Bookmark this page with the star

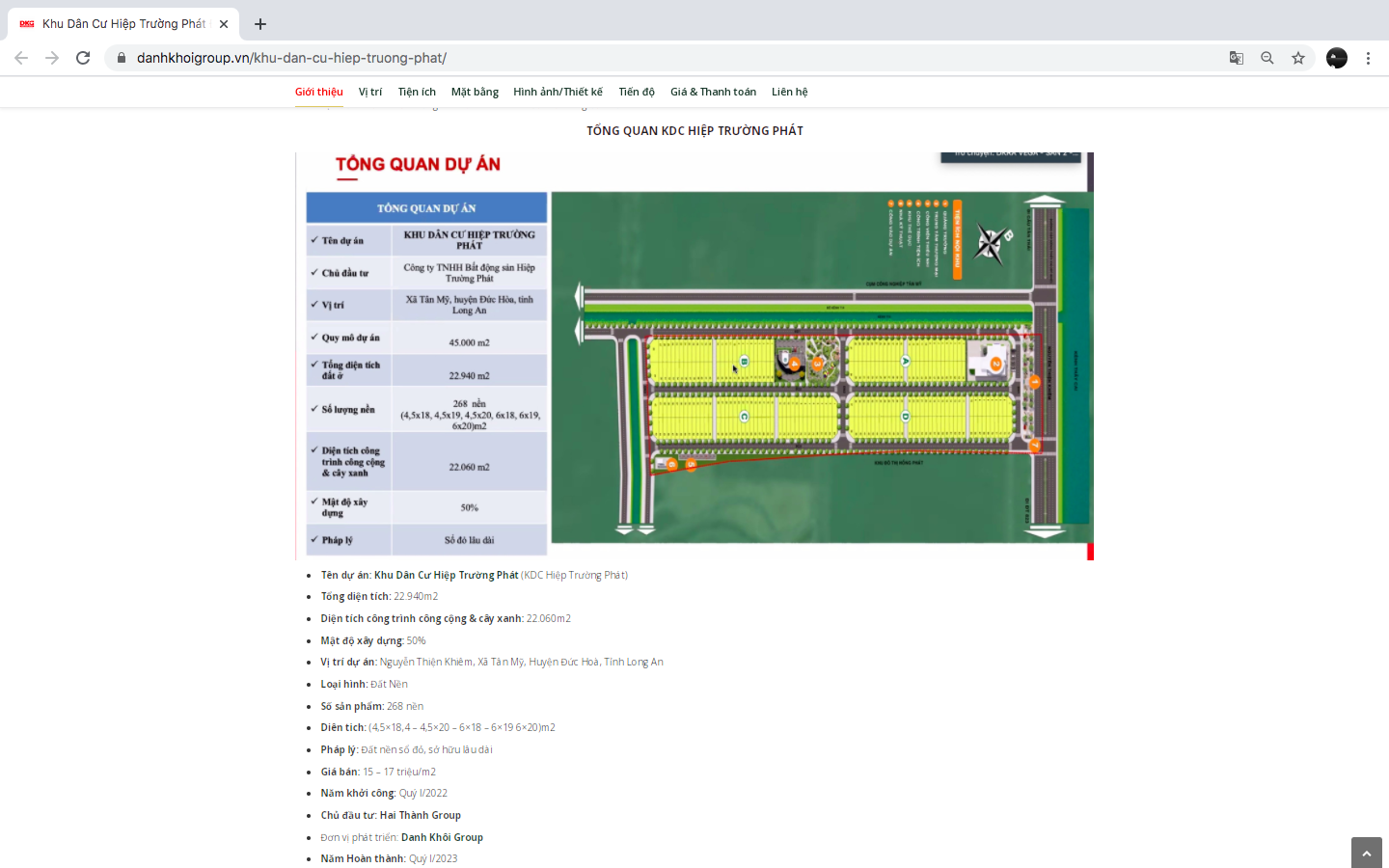pyautogui.click(x=1298, y=58)
